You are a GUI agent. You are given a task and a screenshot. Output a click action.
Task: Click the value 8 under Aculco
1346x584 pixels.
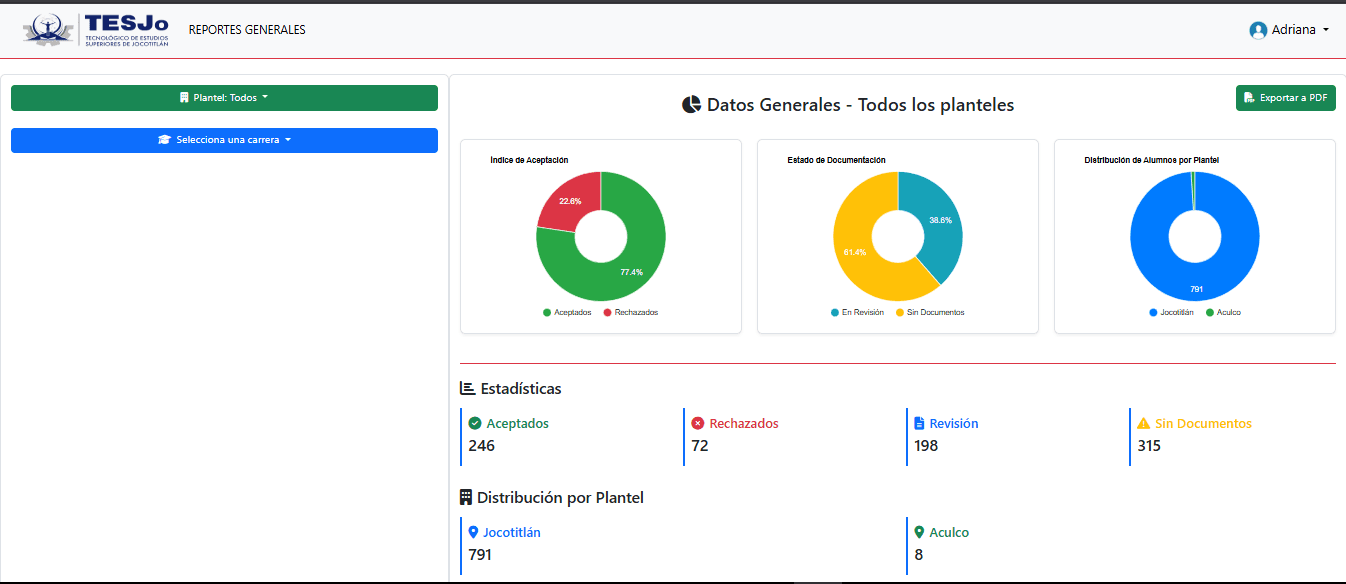click(x=919, y=555)
